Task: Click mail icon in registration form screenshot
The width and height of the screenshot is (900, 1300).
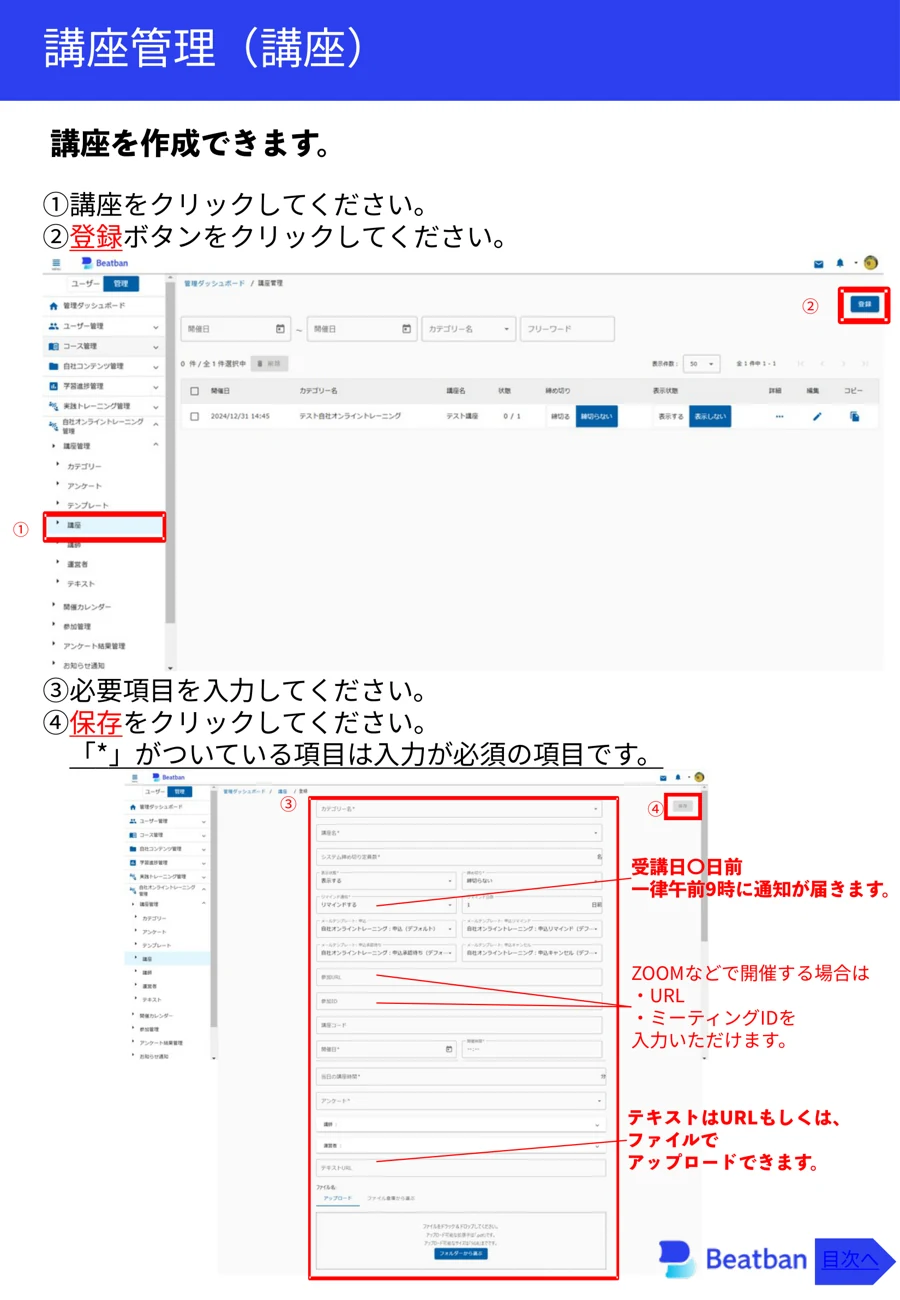Action: (x=661, y=777)
